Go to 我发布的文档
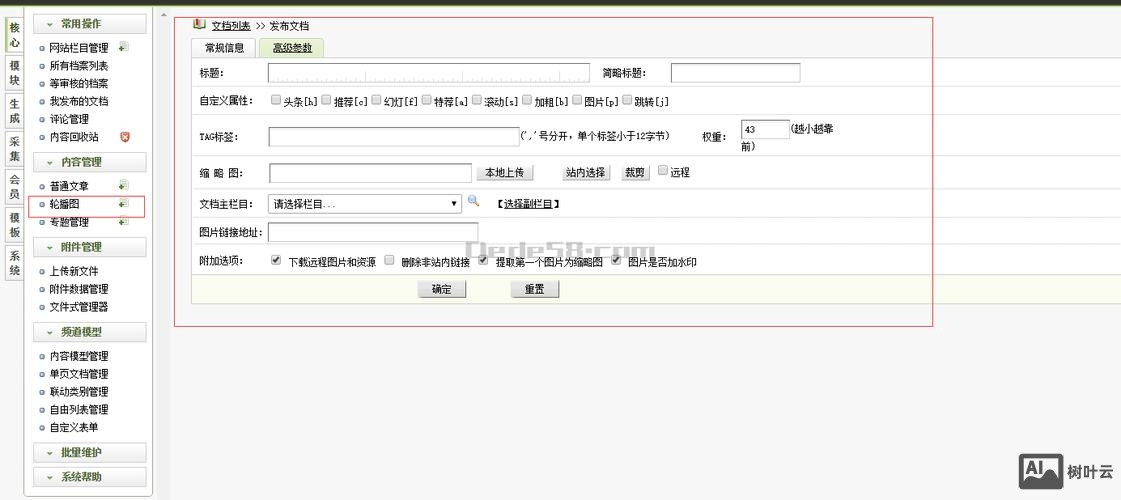Screen dimensions: 1121x500 79,102
